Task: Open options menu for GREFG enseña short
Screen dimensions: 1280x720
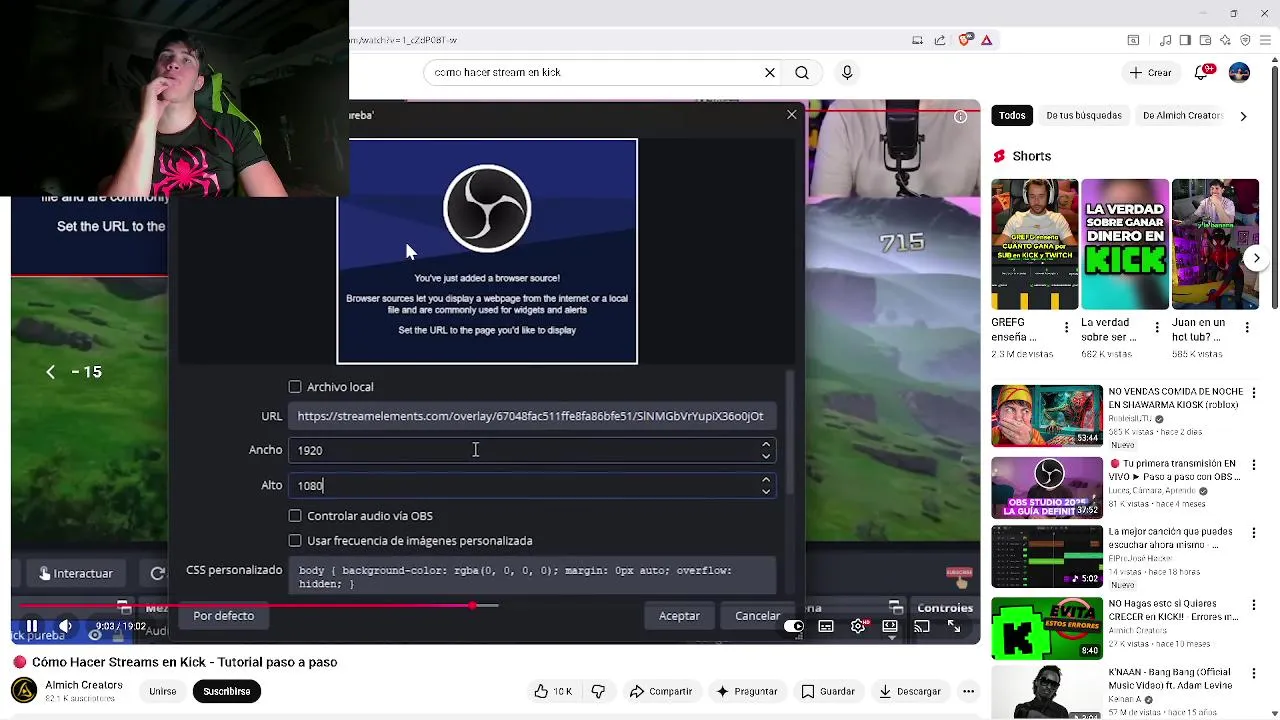Action: 1066,327
